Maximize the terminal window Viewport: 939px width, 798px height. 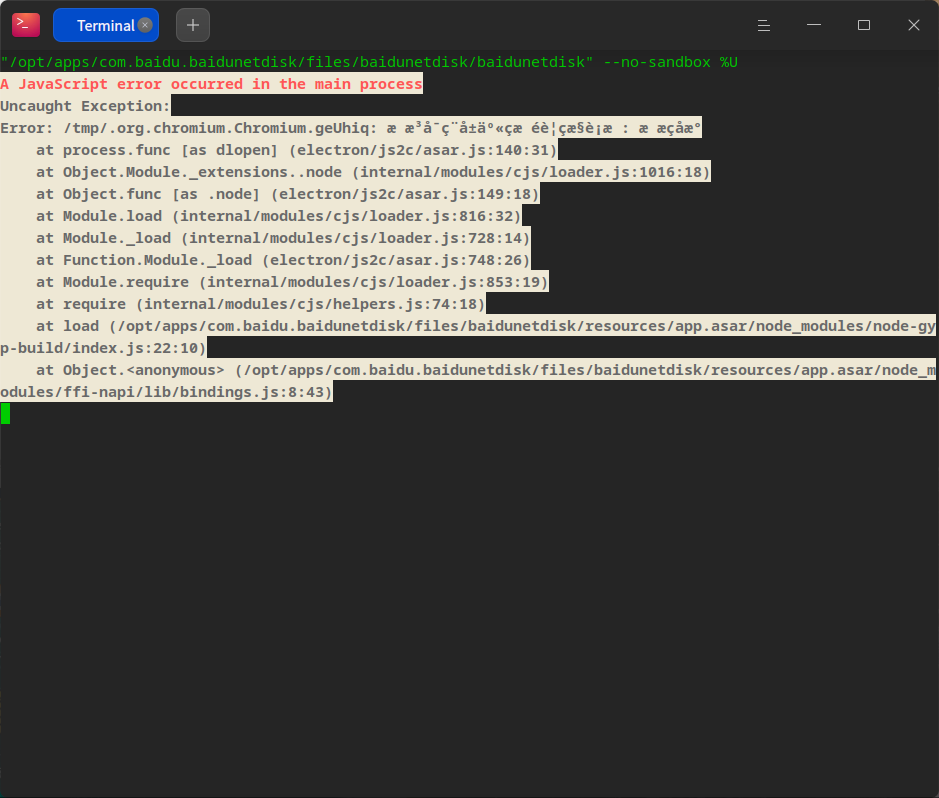pos(864,25)
